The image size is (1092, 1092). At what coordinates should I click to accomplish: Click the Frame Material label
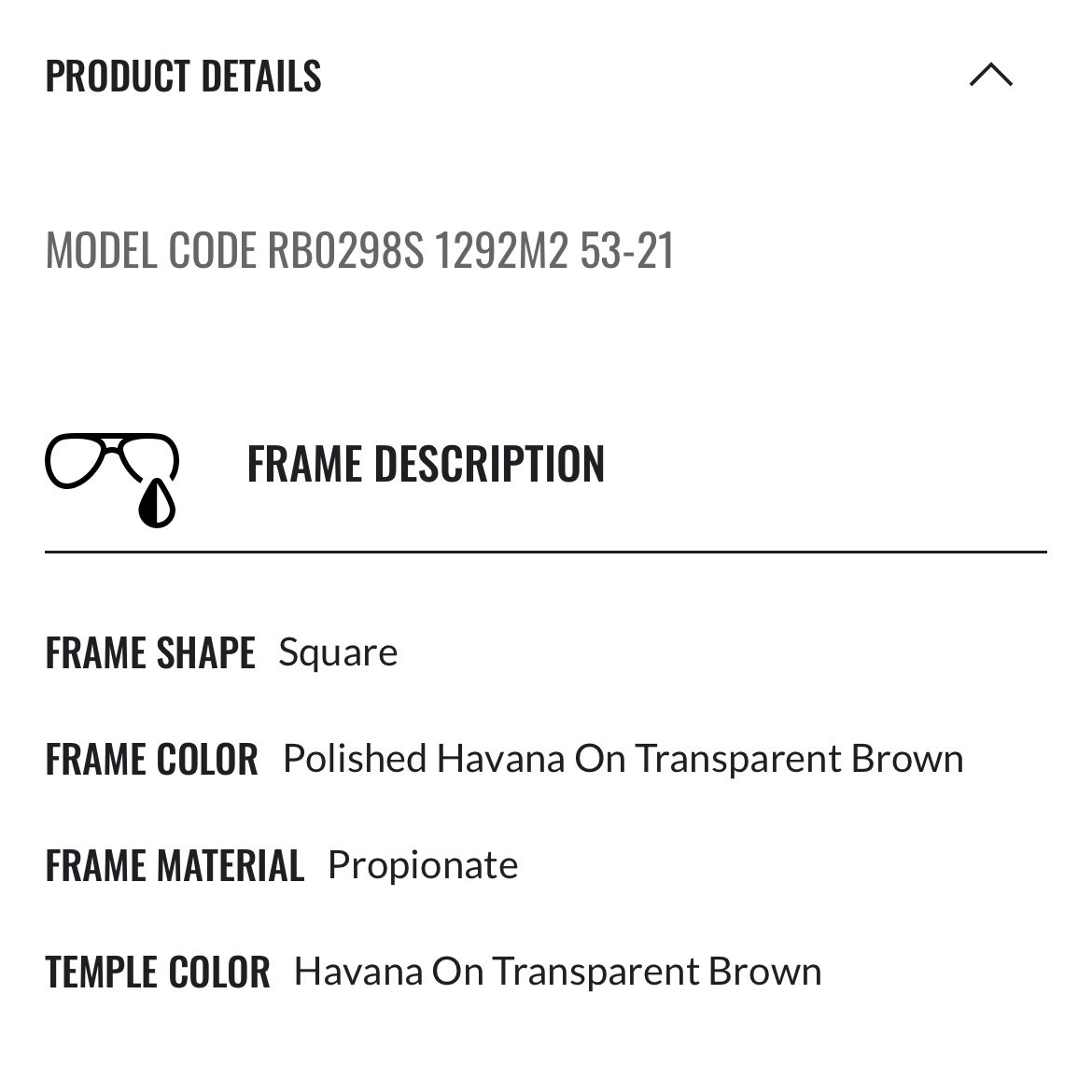(x=175, y=865)
